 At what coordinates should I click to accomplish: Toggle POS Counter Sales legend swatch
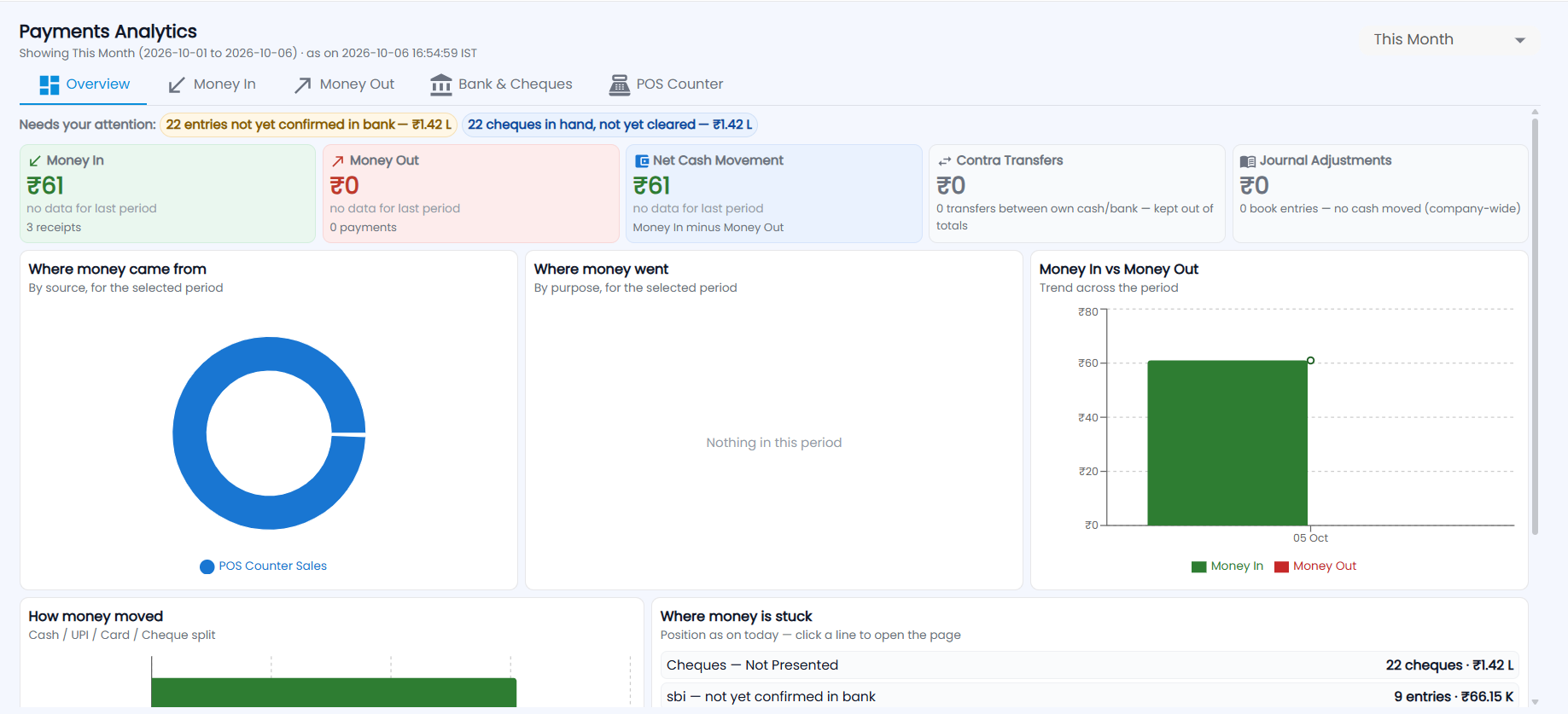click(207, 566)
